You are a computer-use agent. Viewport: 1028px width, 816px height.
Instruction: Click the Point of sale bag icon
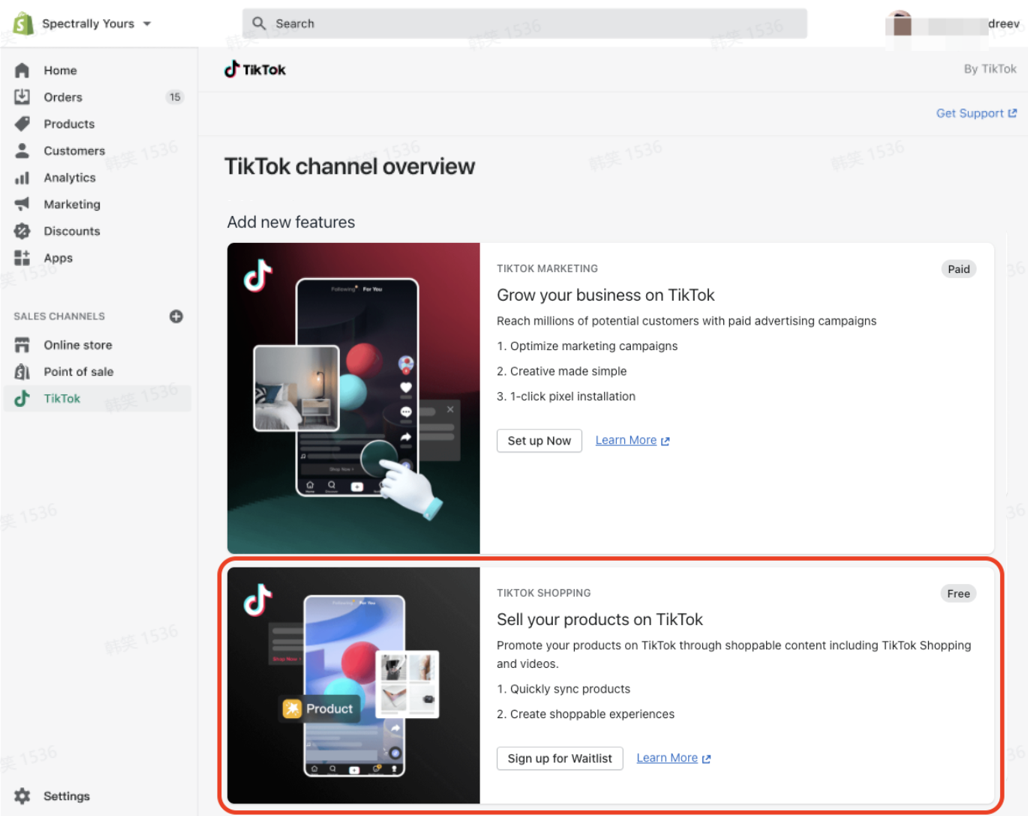22,372
